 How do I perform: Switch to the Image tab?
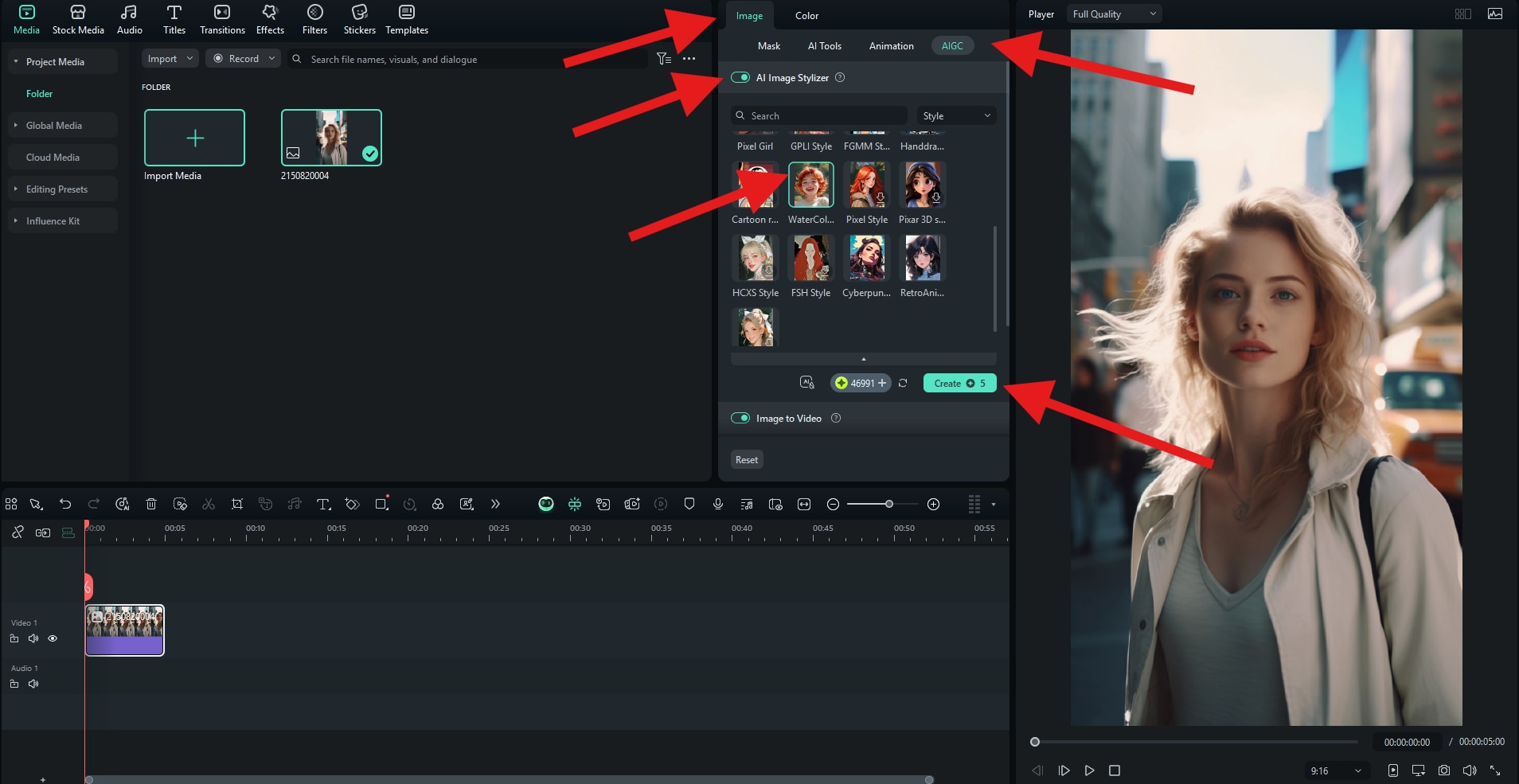tap(749, 15)
